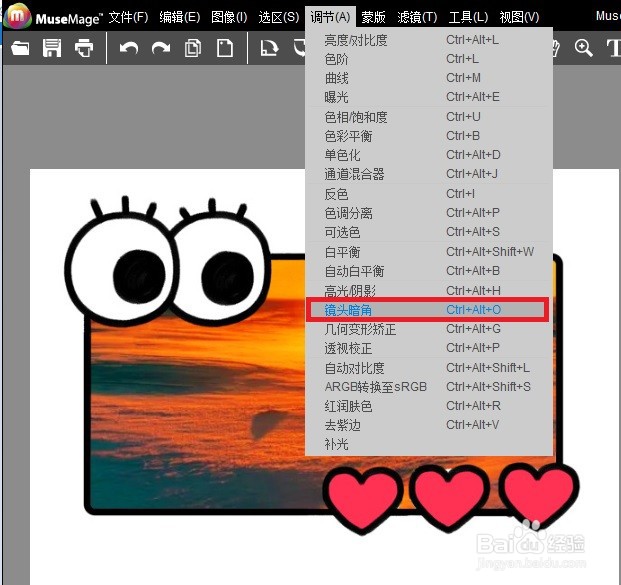Choose the 可选色 menu entry
This screenshot has width=621, height=585.
(x=429, y=232)
